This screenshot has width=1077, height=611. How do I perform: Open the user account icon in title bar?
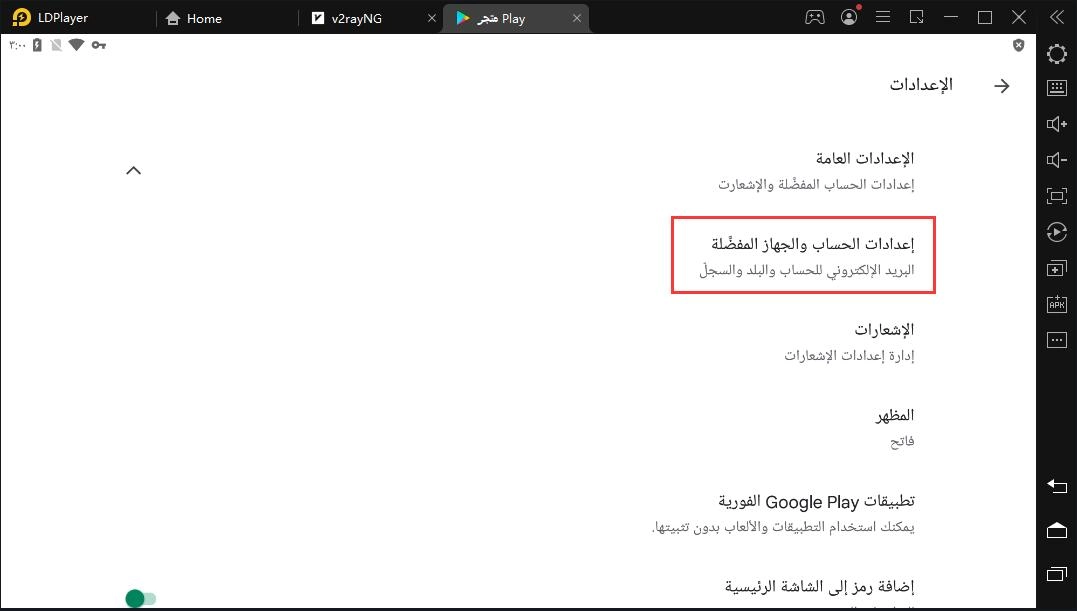click(x=849, y=17)
